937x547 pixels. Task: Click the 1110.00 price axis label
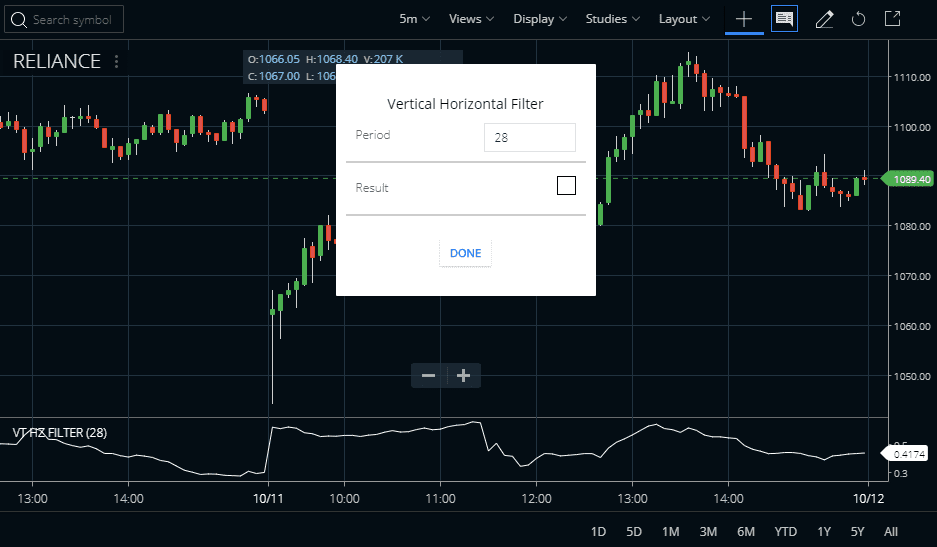912,77
